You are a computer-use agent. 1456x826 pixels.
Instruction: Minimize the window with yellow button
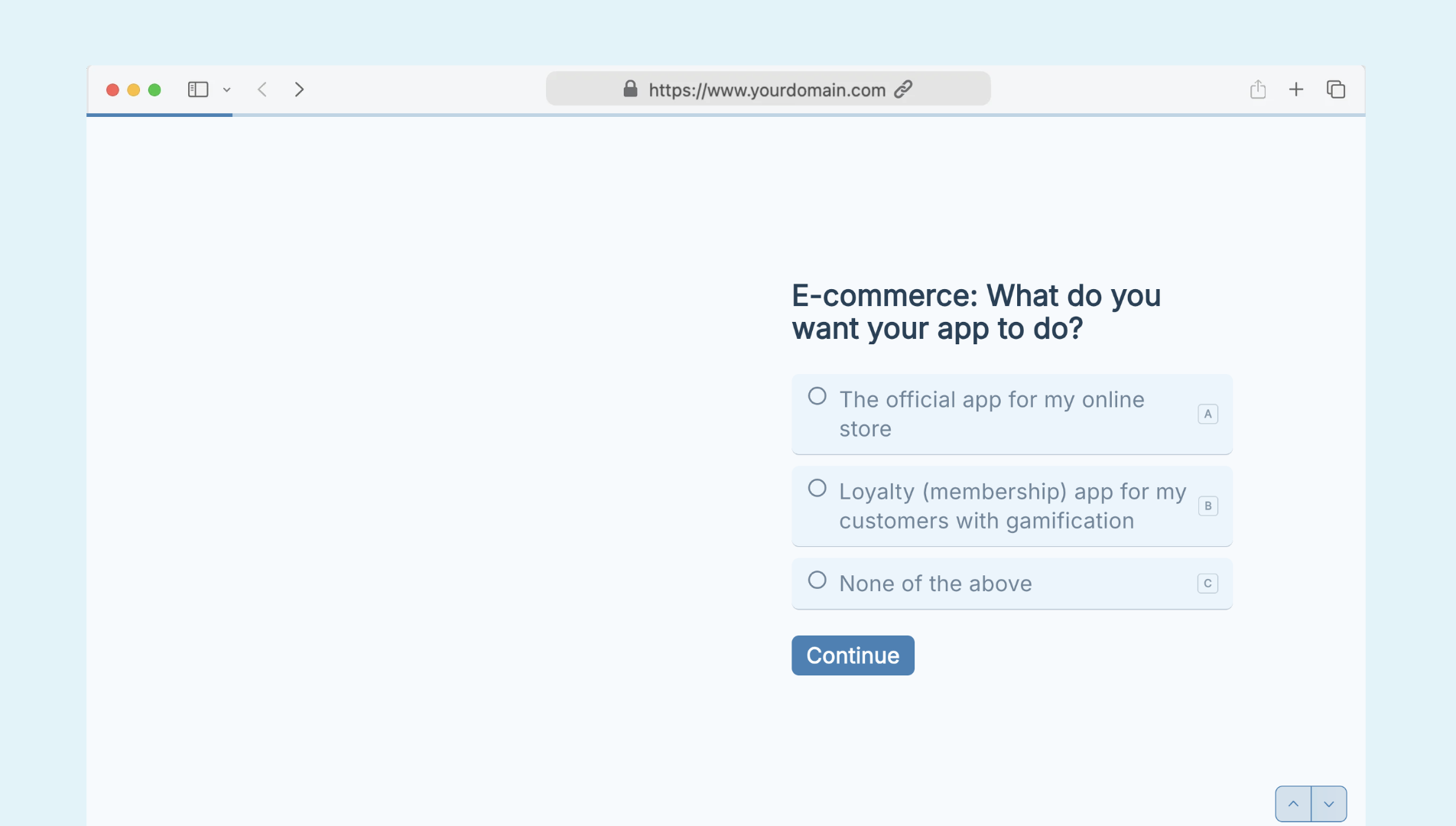(x=133, y=89)
